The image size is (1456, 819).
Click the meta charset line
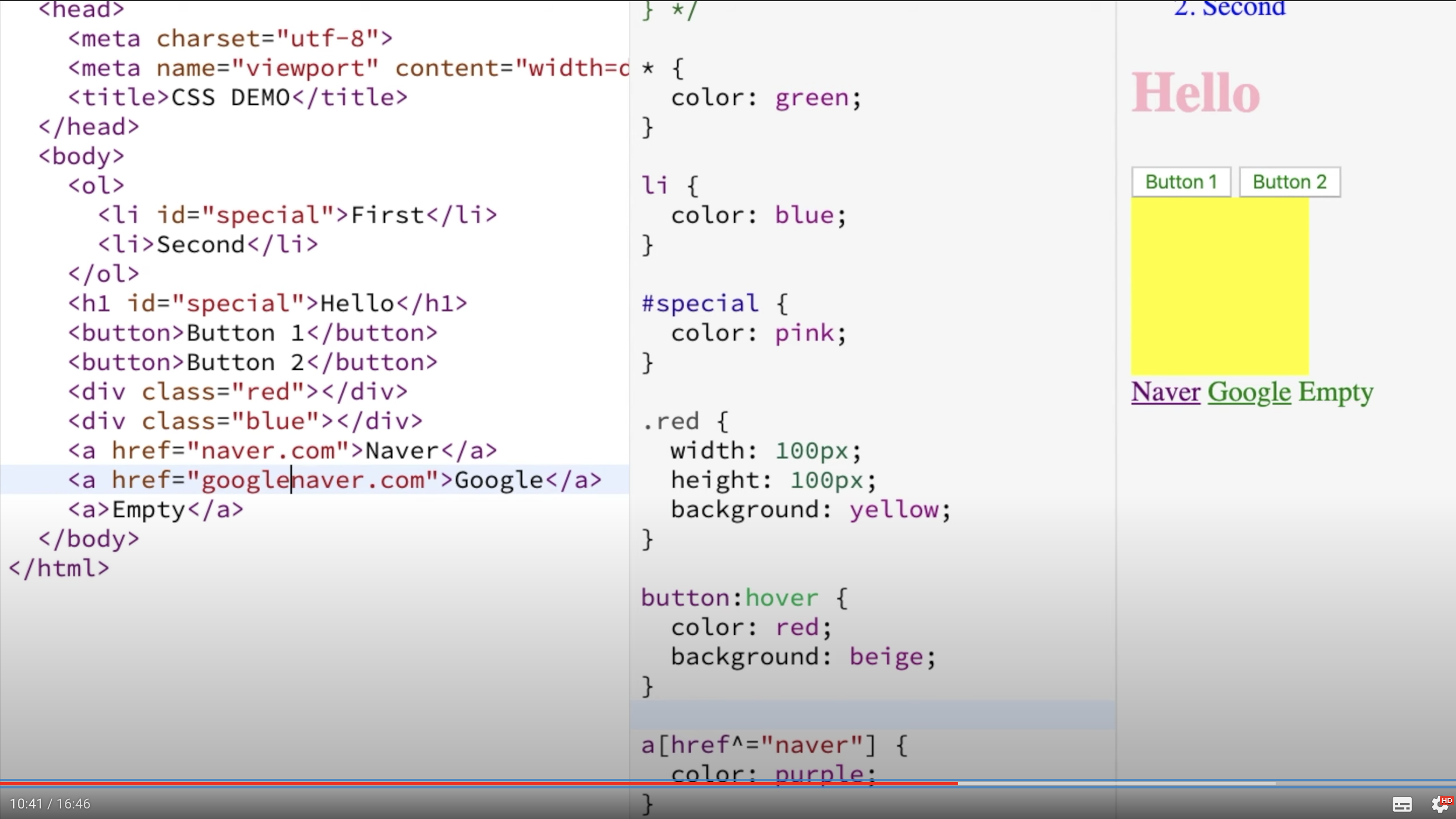(x=230, y=39)
